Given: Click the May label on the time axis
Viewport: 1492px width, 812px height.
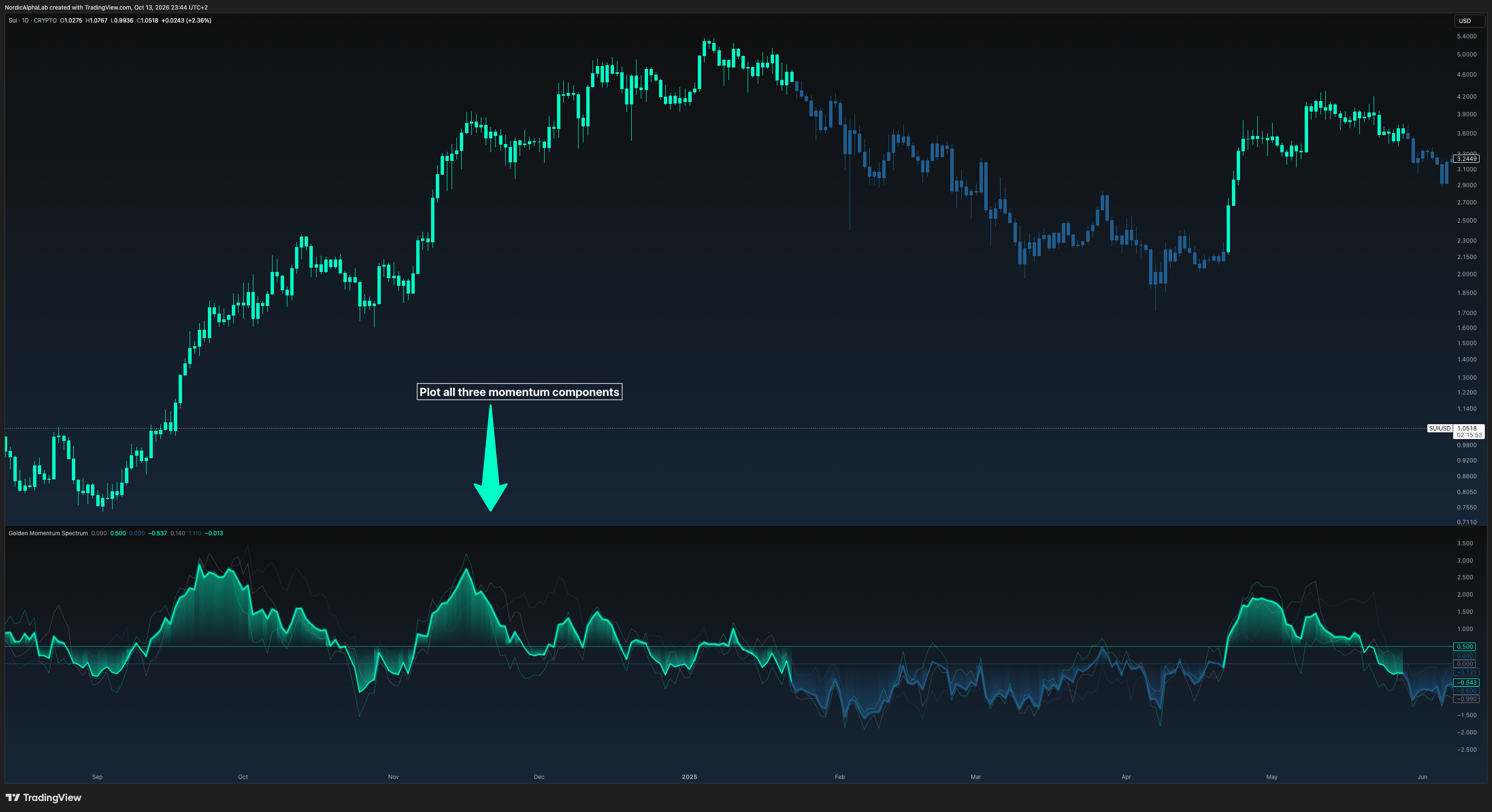Looking at the screenshot, I should coord(1272,777).
